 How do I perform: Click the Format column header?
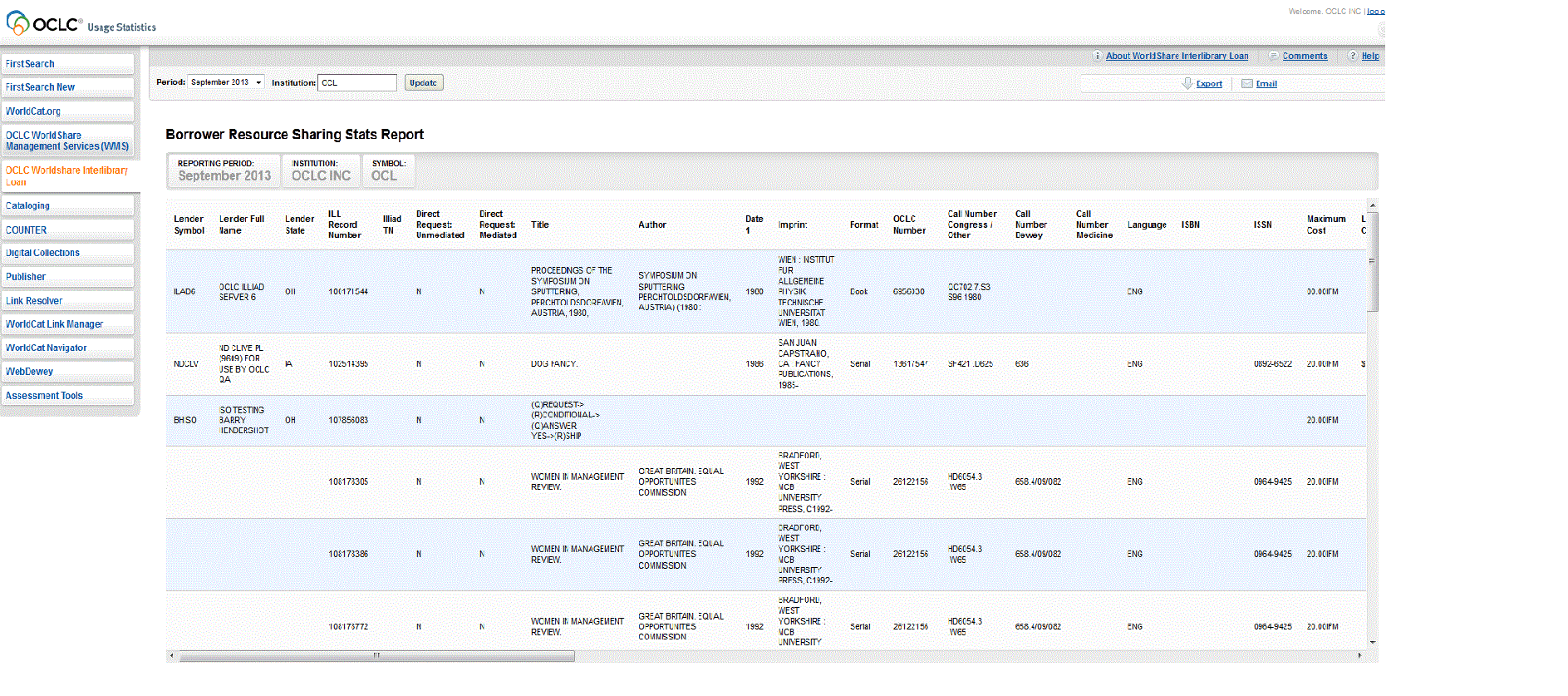[864, 225]
